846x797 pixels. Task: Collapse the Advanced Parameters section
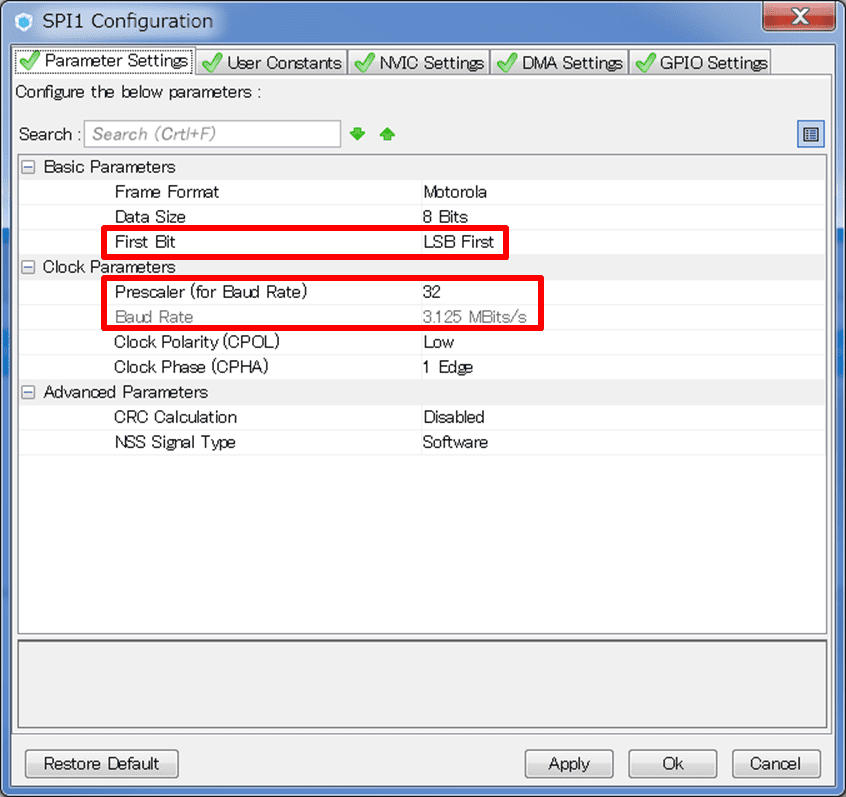pyautogui.click(x=28, y=392)
